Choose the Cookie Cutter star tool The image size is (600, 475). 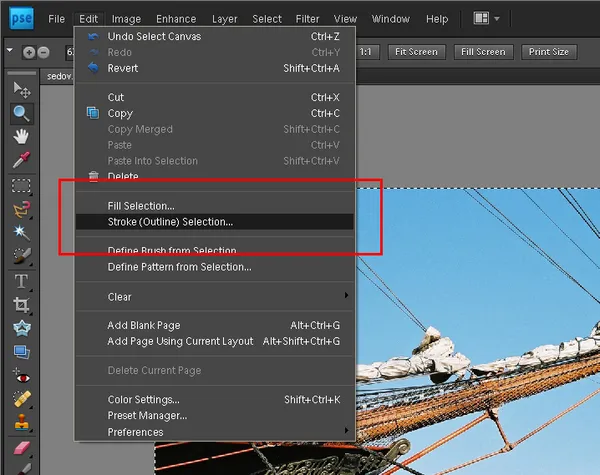21,328
